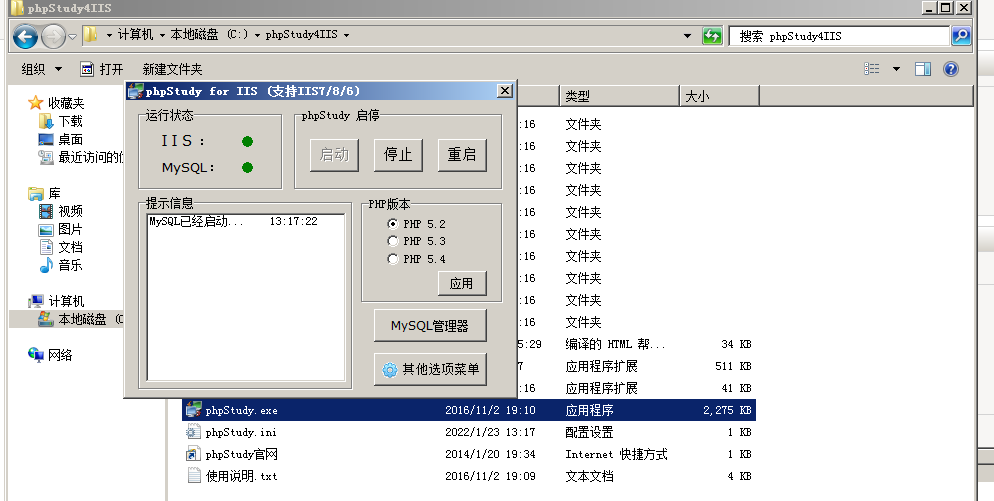
Task: Select 文档 in the library list
Action: coord(70,247)
